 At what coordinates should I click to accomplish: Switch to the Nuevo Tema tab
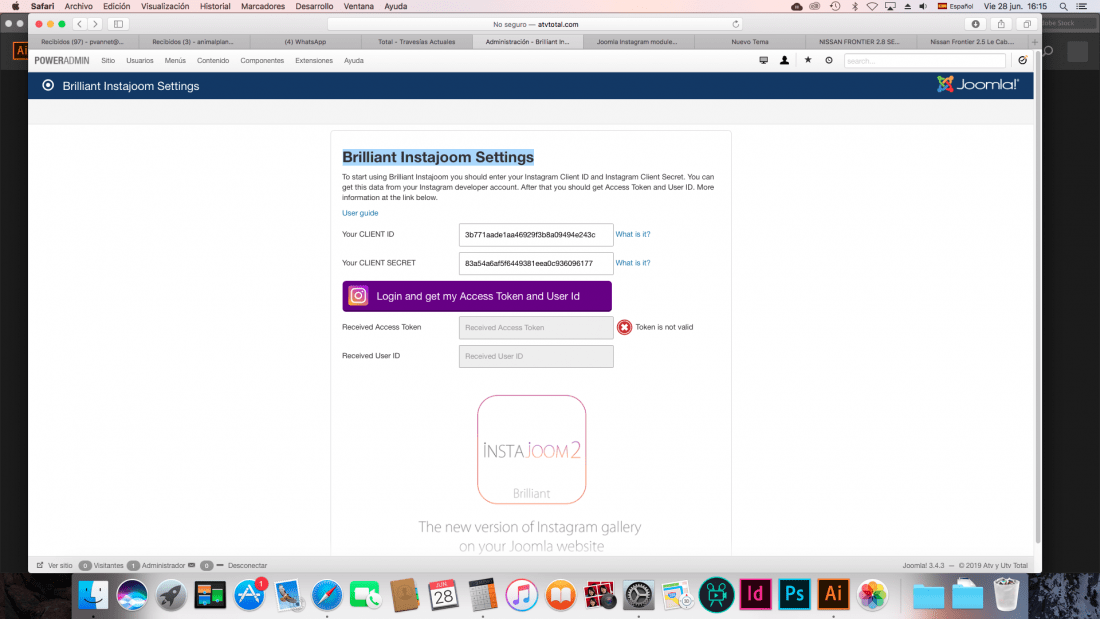(749, 41)
